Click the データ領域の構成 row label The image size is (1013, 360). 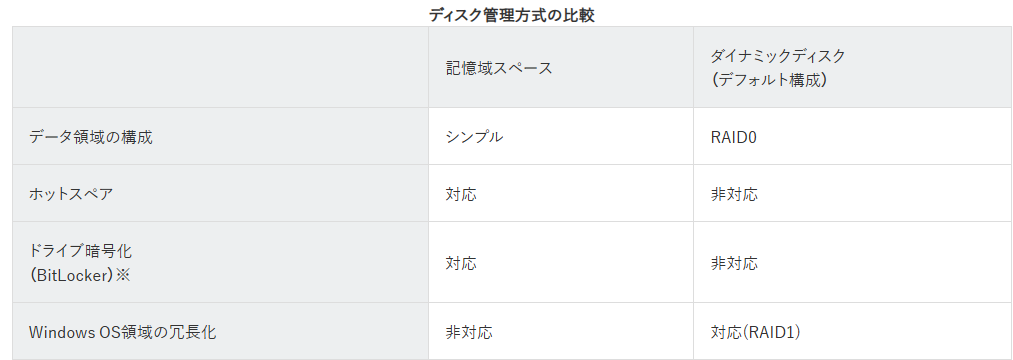pyautogui.click(x=91, y=137)
